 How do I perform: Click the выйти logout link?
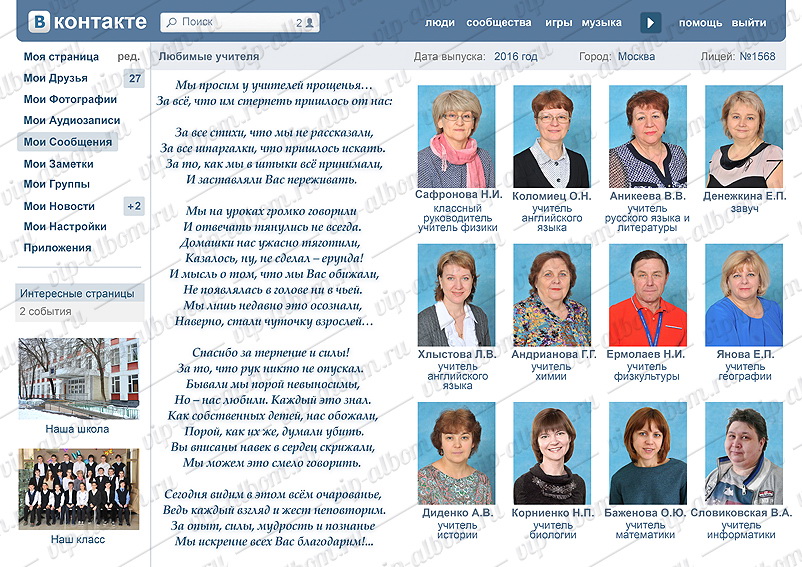749,22
